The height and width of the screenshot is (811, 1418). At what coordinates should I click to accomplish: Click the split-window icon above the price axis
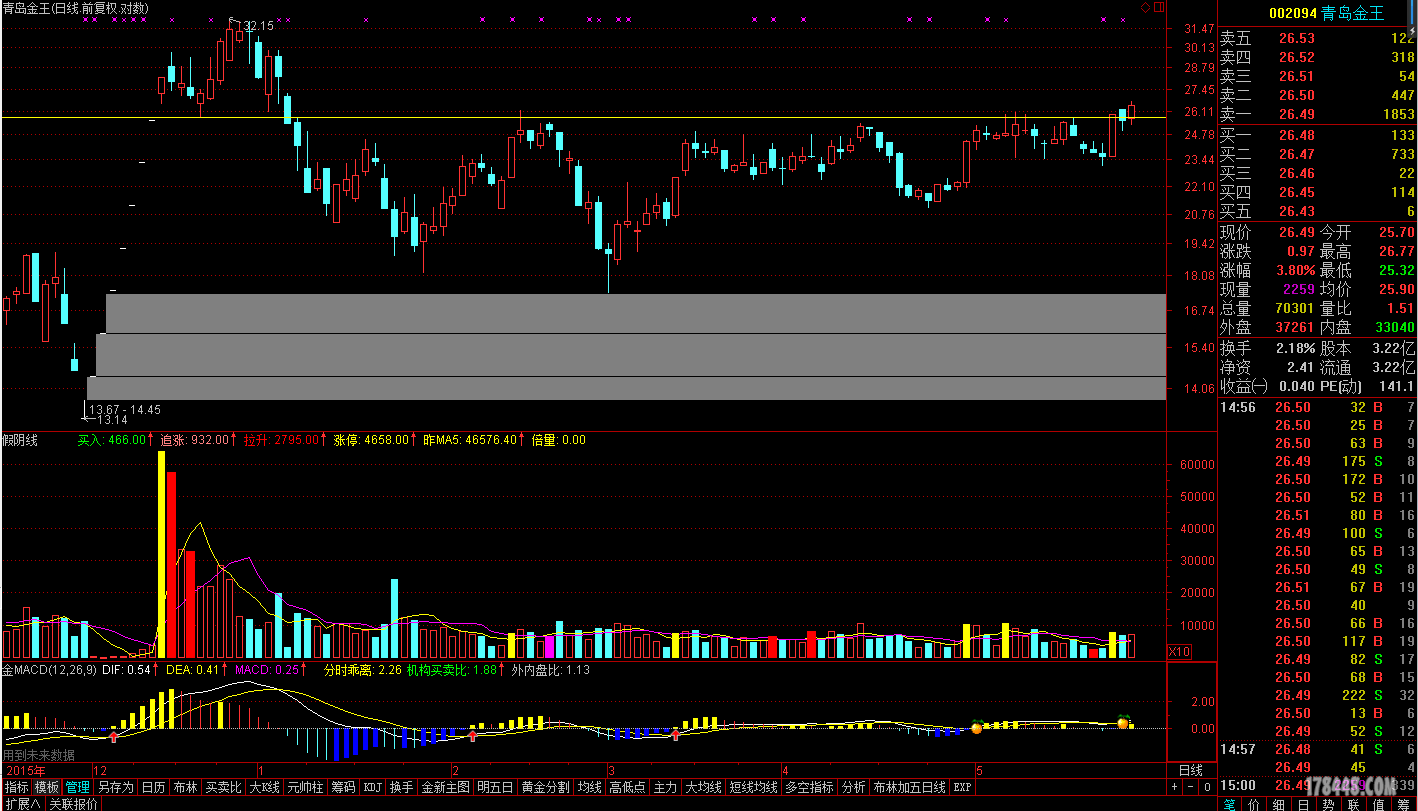(1159, 7)
